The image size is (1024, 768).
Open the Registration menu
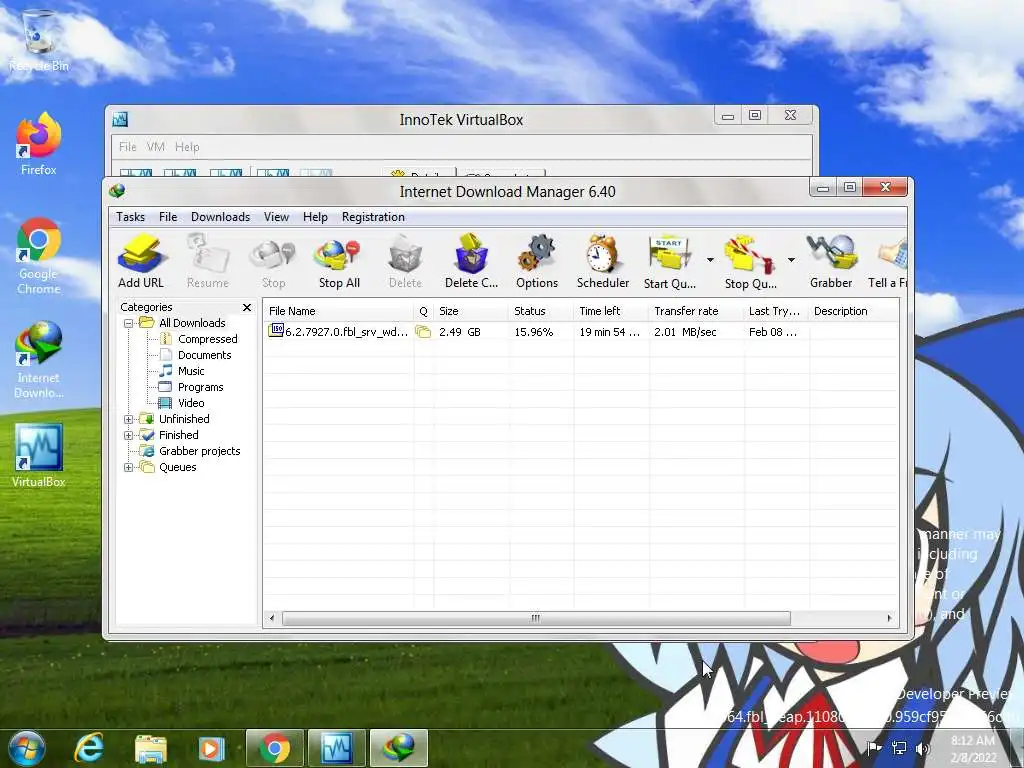point(373,217)
